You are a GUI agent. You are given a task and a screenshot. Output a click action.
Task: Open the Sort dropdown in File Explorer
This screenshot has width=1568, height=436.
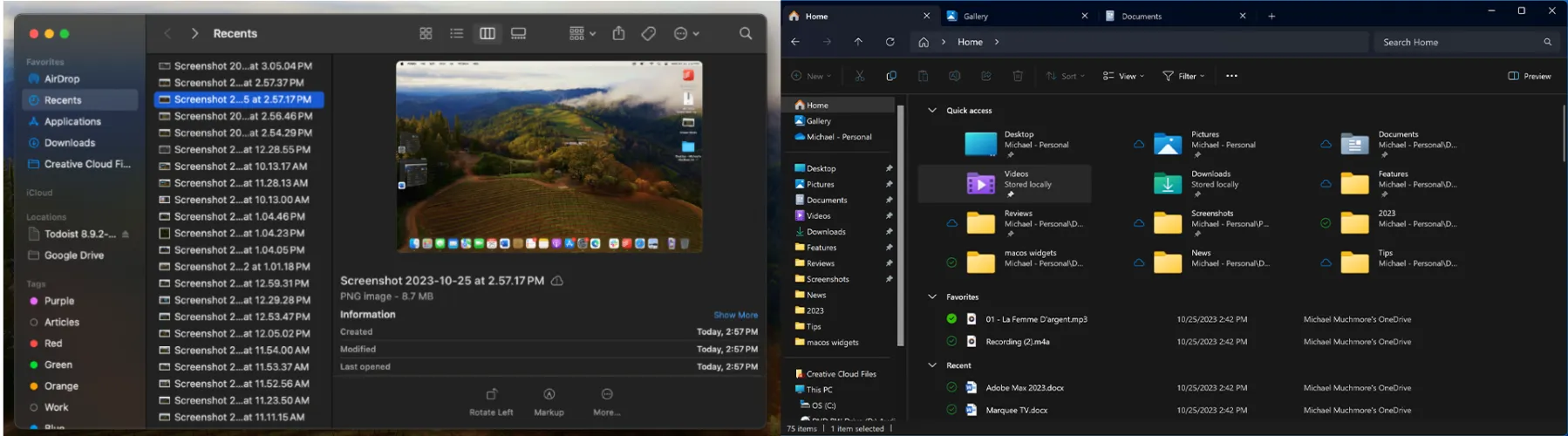pyautogui.click(x=1066, y=76)
